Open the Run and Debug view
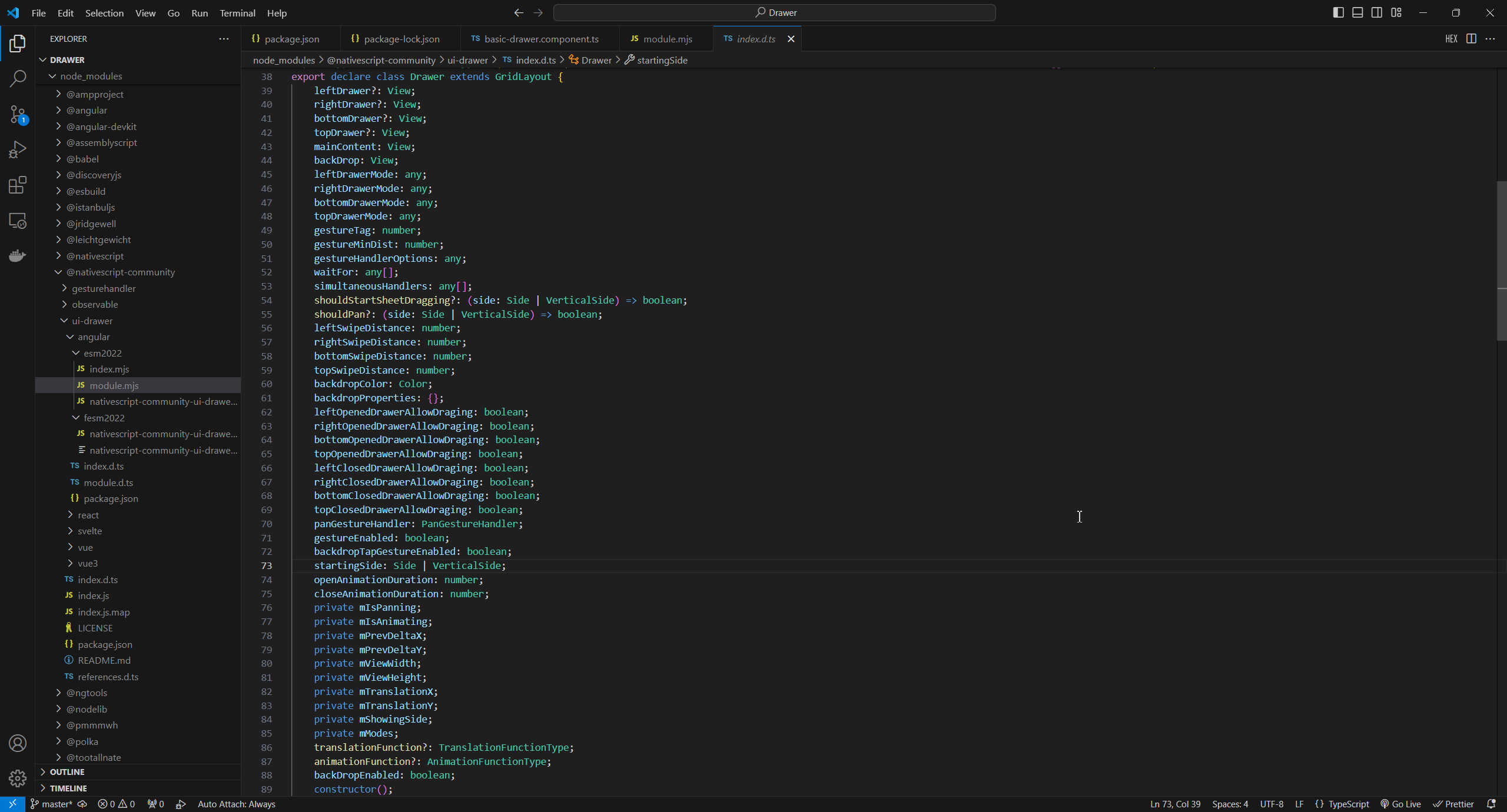The height and width of the screenshot is (812, 1507). pyautogui.click(x=18, y=149)
